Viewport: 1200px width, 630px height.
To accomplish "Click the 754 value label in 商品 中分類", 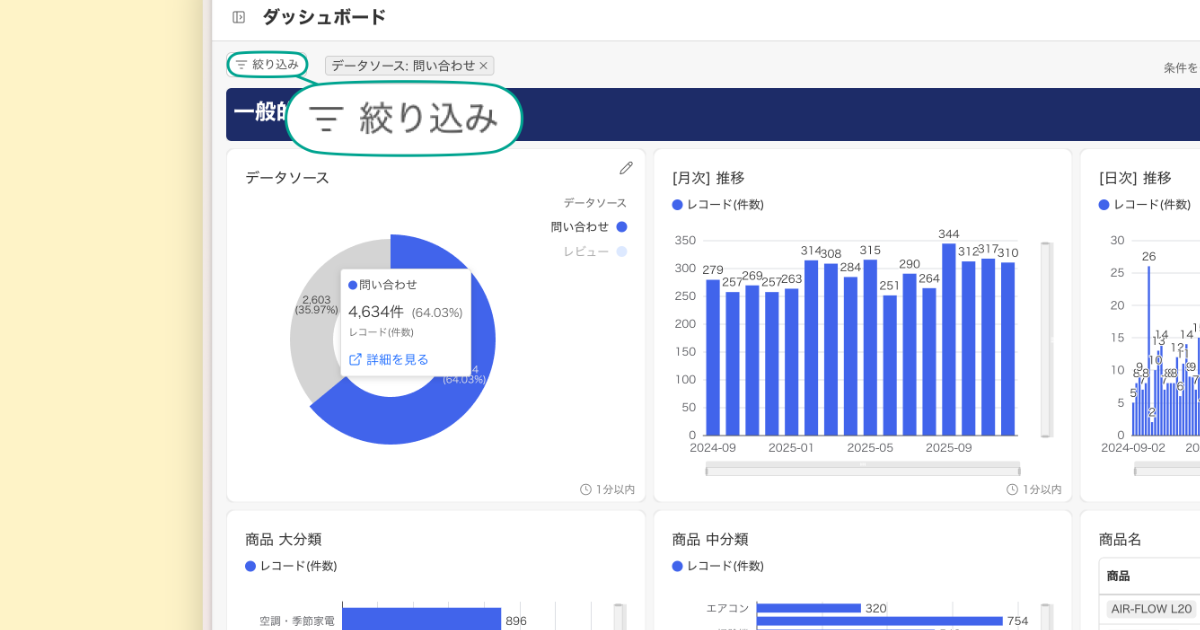I will (1016, 621).
